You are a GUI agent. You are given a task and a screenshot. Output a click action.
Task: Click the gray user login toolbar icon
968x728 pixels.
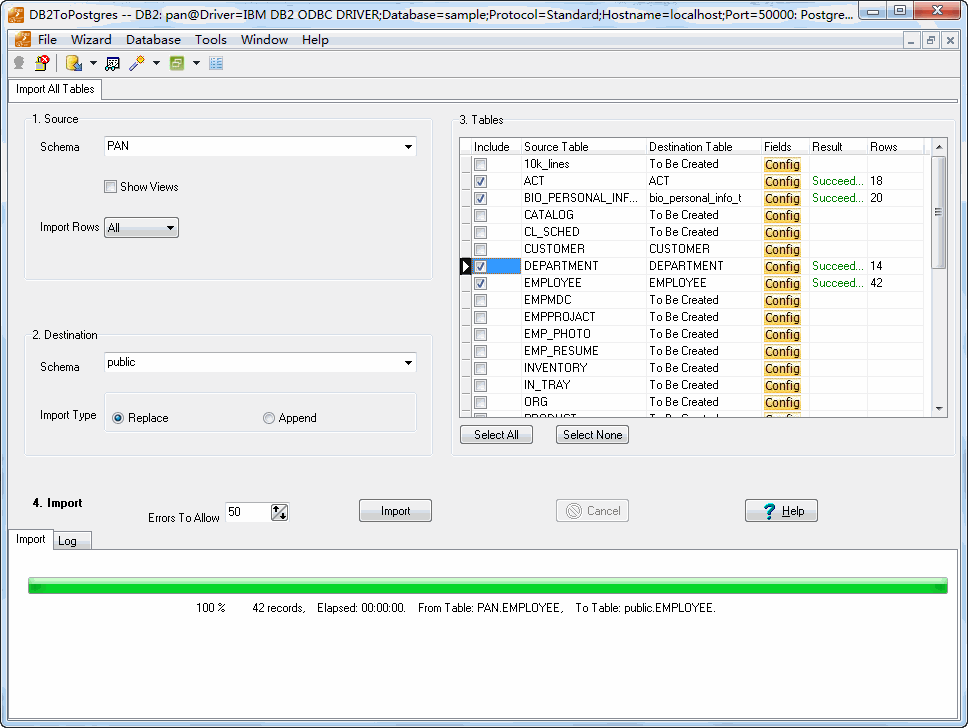coord(19,63)
